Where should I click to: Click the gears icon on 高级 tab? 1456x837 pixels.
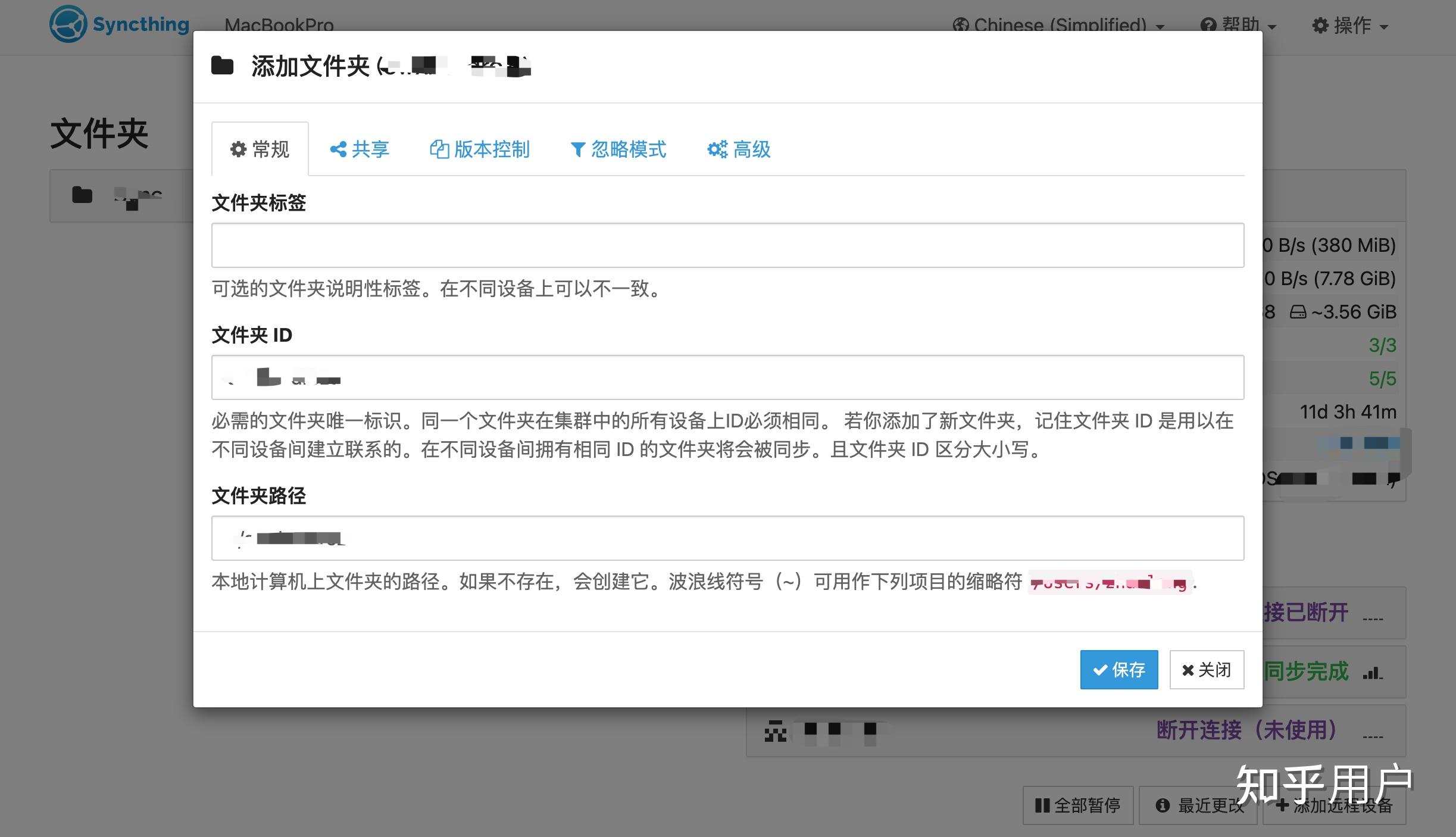click(717, 149)
